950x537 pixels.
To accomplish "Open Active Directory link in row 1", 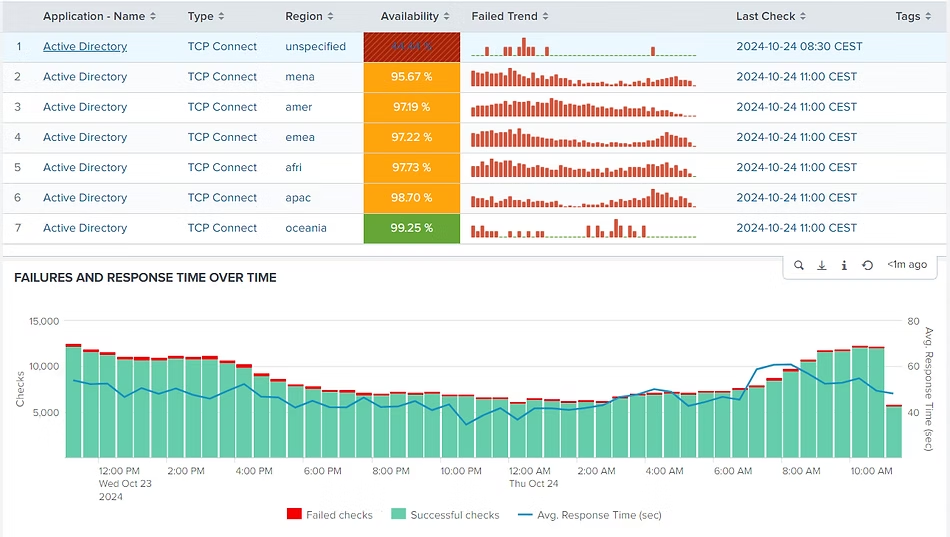I will (x=85, y=47).
